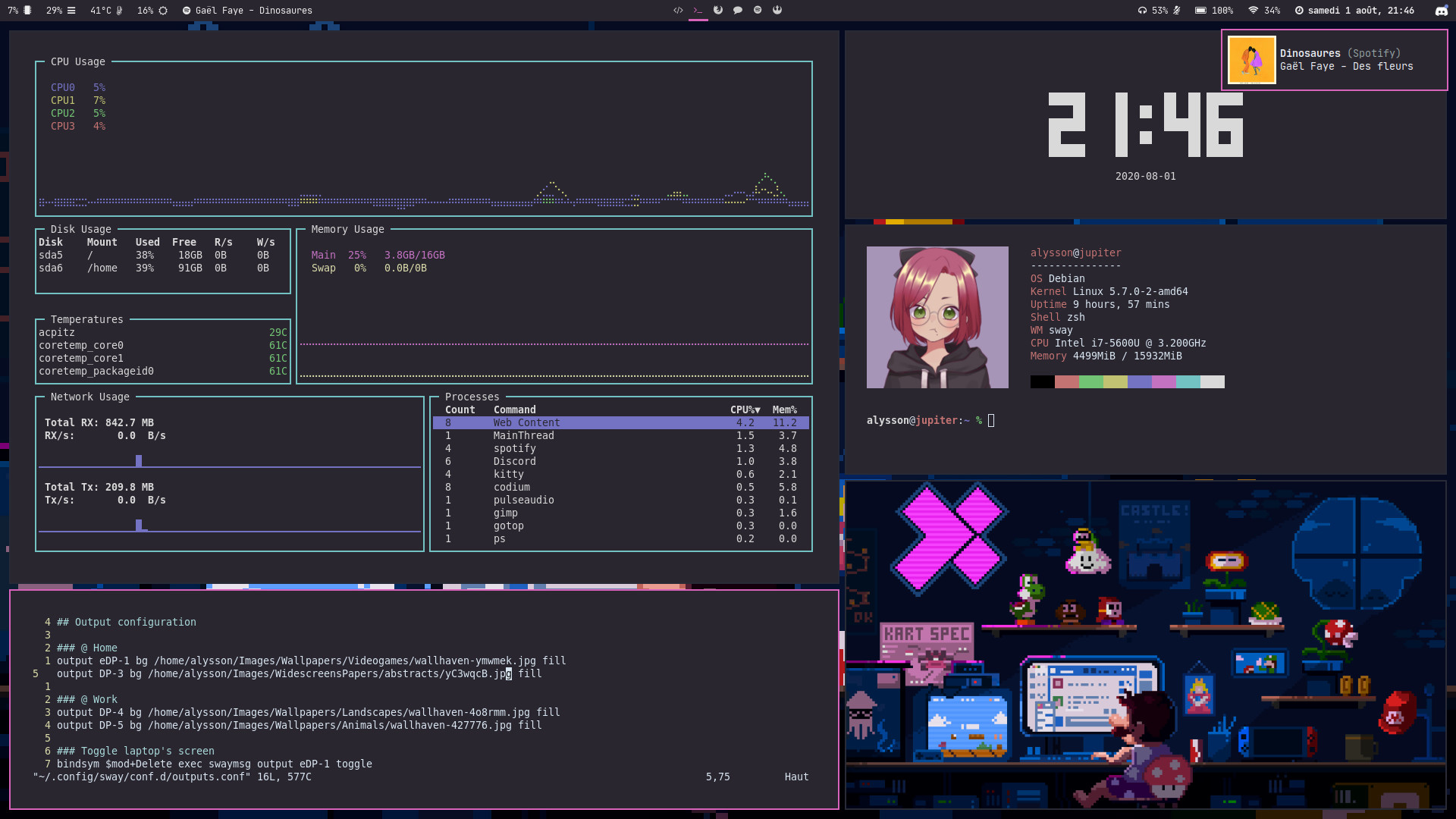Click the Main 25% memory legend line

pyautogui.click(x=378, y=256)
